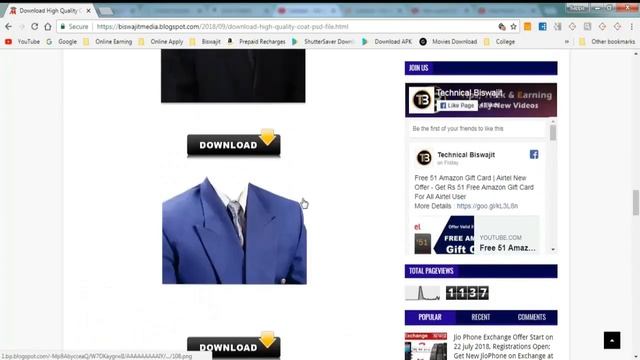Open the Biswajit bookmarks folder
Image resolution: width=640 pixels, height=360 pixels.
(x=205, y=42)
